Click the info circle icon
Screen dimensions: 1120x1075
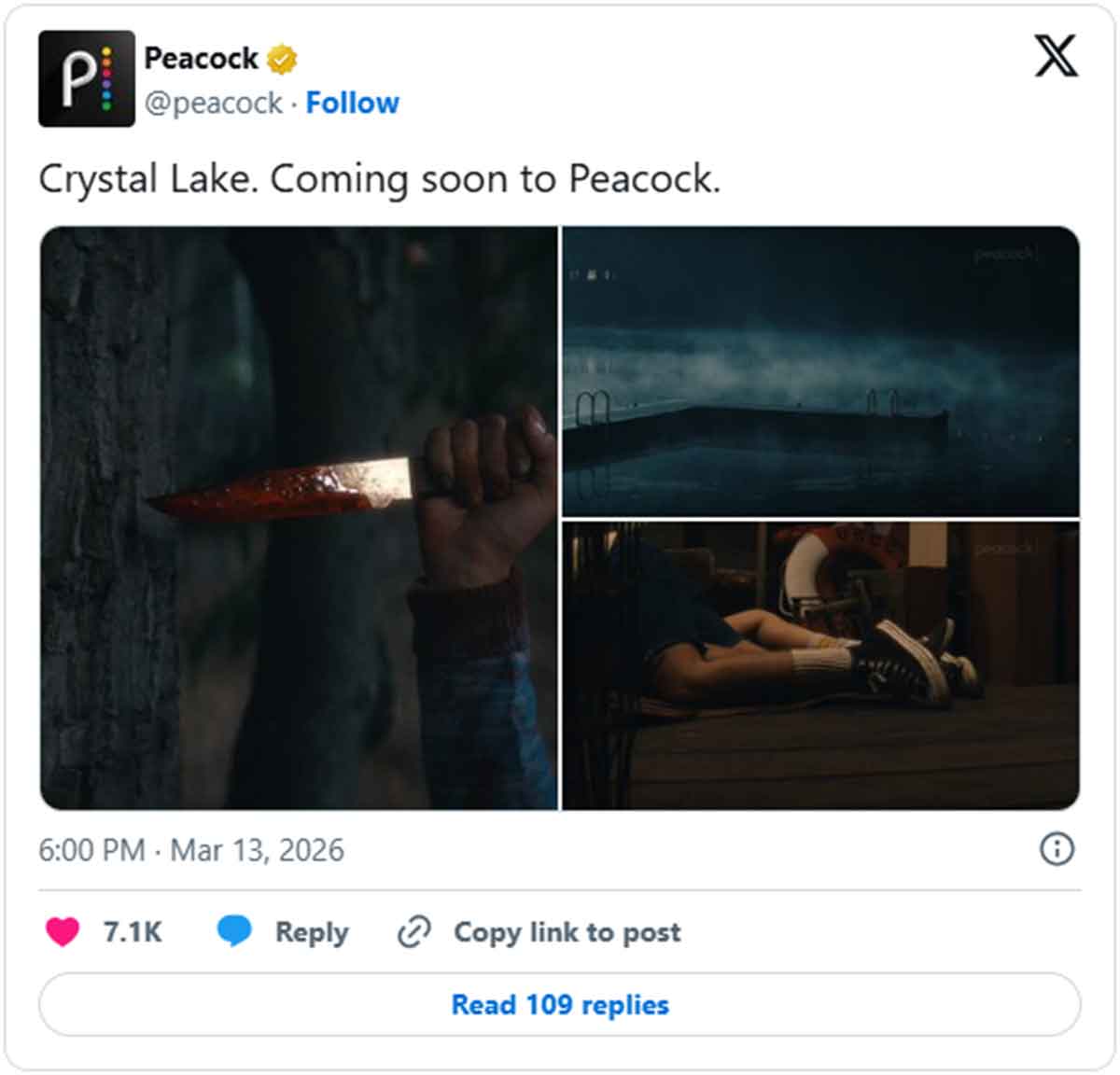(x=1057, y=849)
